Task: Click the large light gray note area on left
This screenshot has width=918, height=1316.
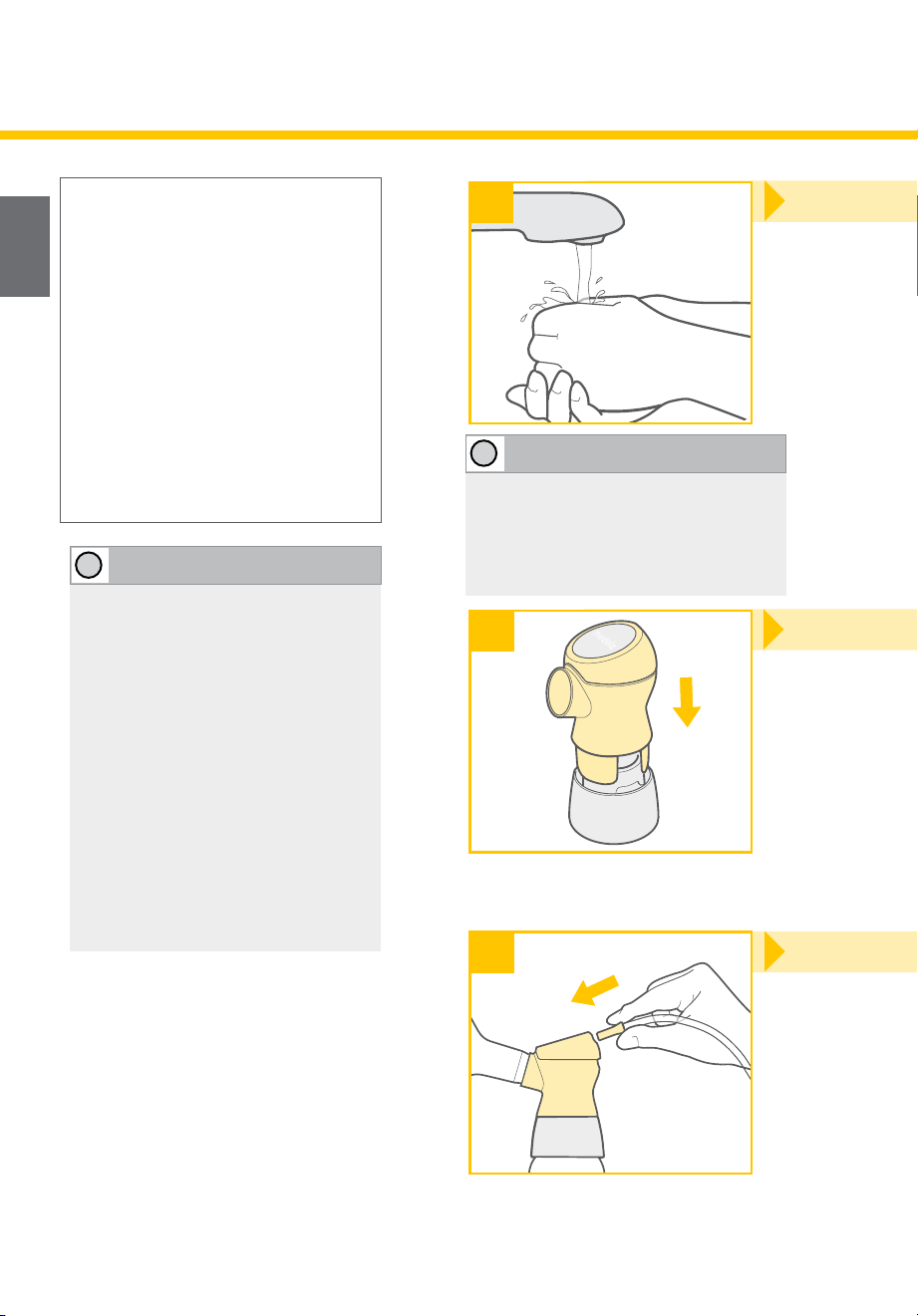Action: (x=225, y=767)
